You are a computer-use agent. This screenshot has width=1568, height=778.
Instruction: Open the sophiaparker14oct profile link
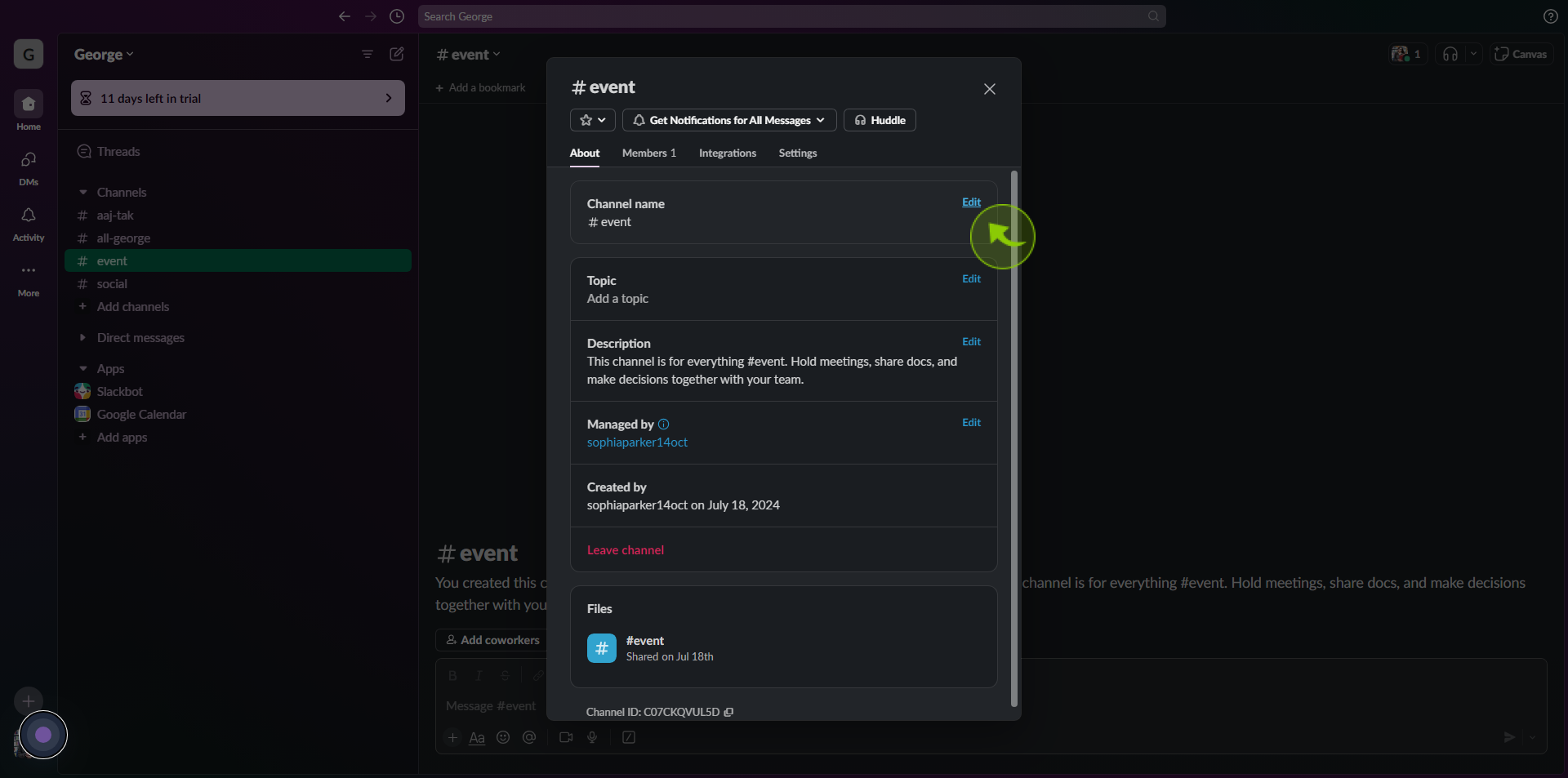[x=637, y=442]
